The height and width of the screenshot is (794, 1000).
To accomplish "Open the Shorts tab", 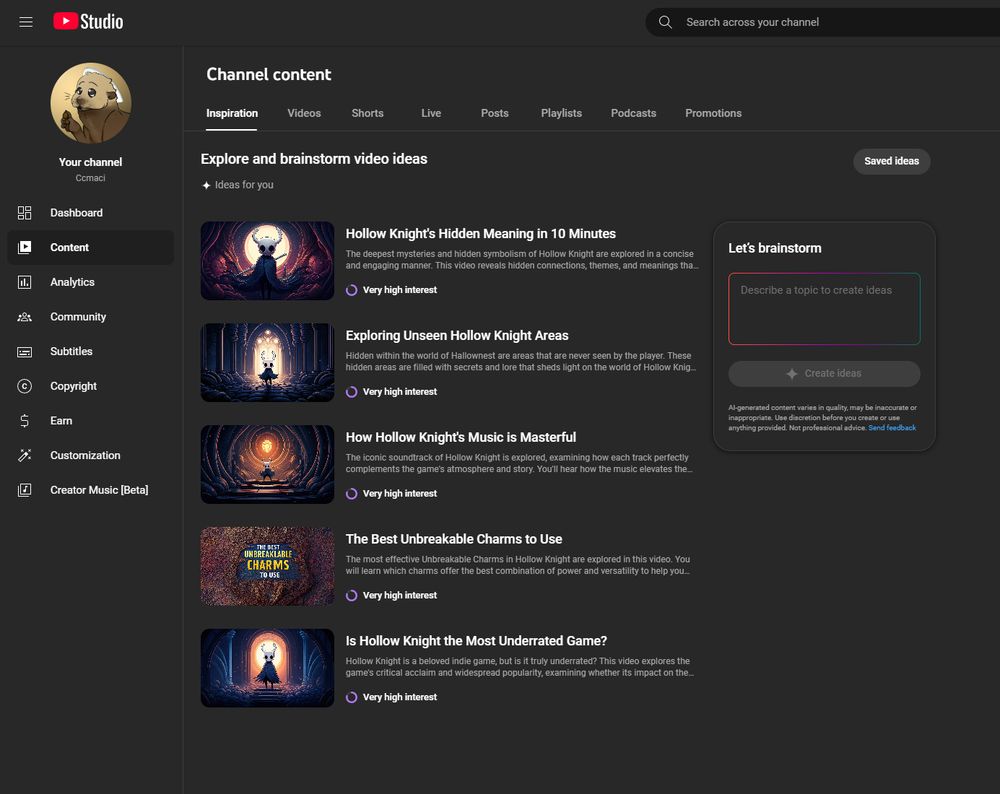I will [x=367, y=113].
